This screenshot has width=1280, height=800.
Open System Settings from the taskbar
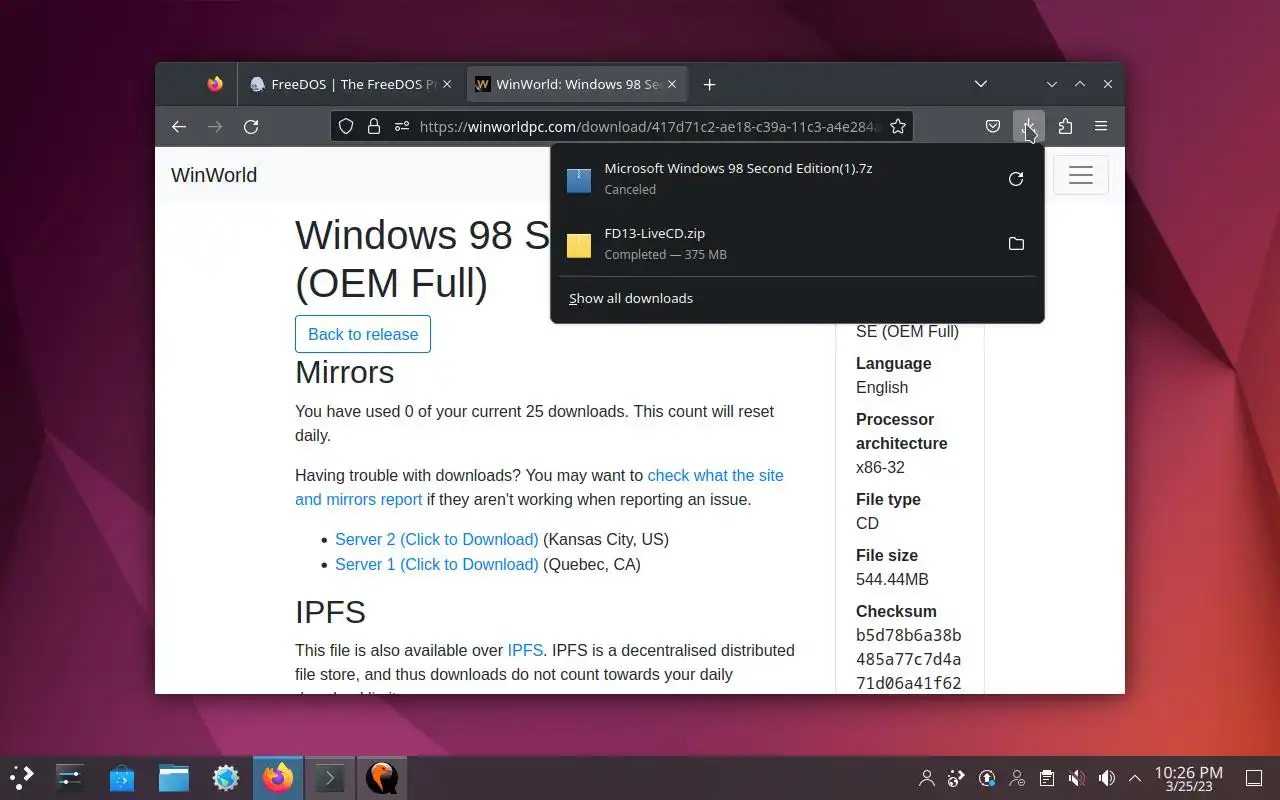[x=70, y=777]
